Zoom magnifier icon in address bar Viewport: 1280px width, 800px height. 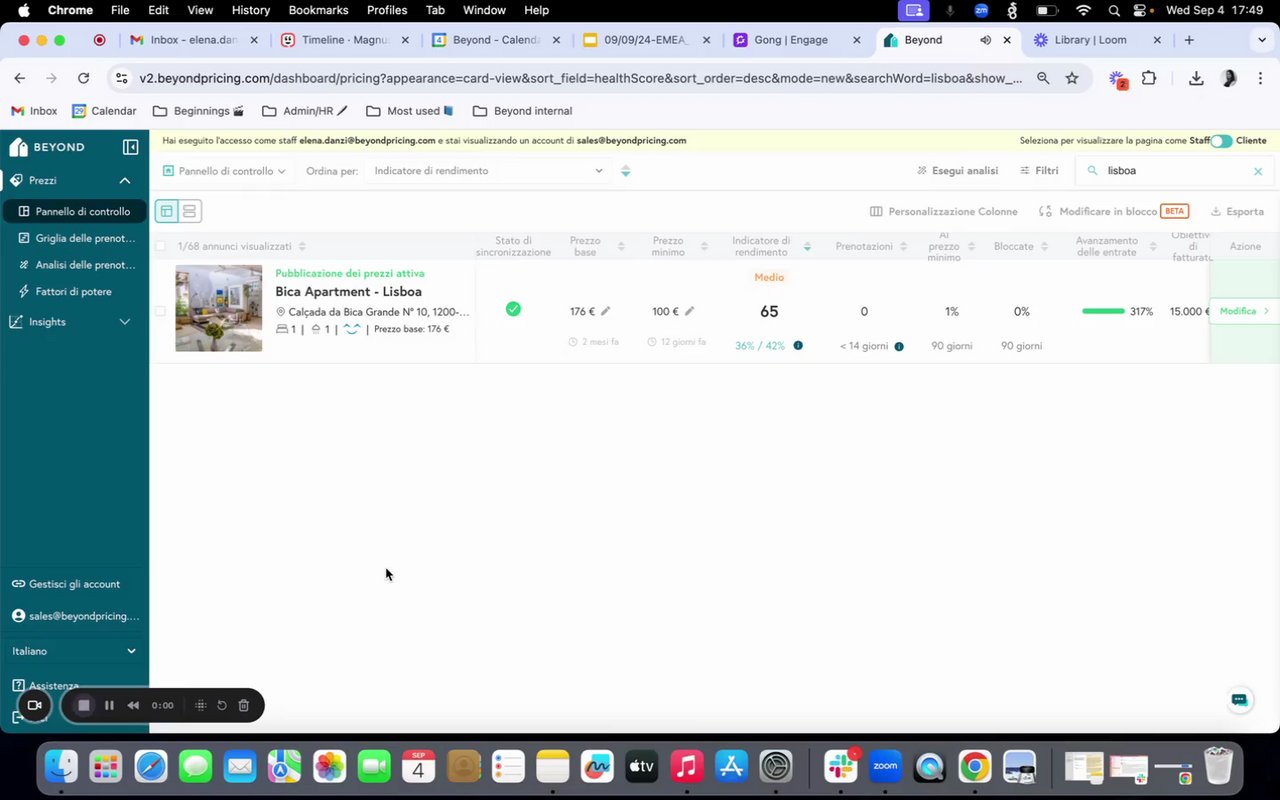[x=1043, y=78]
